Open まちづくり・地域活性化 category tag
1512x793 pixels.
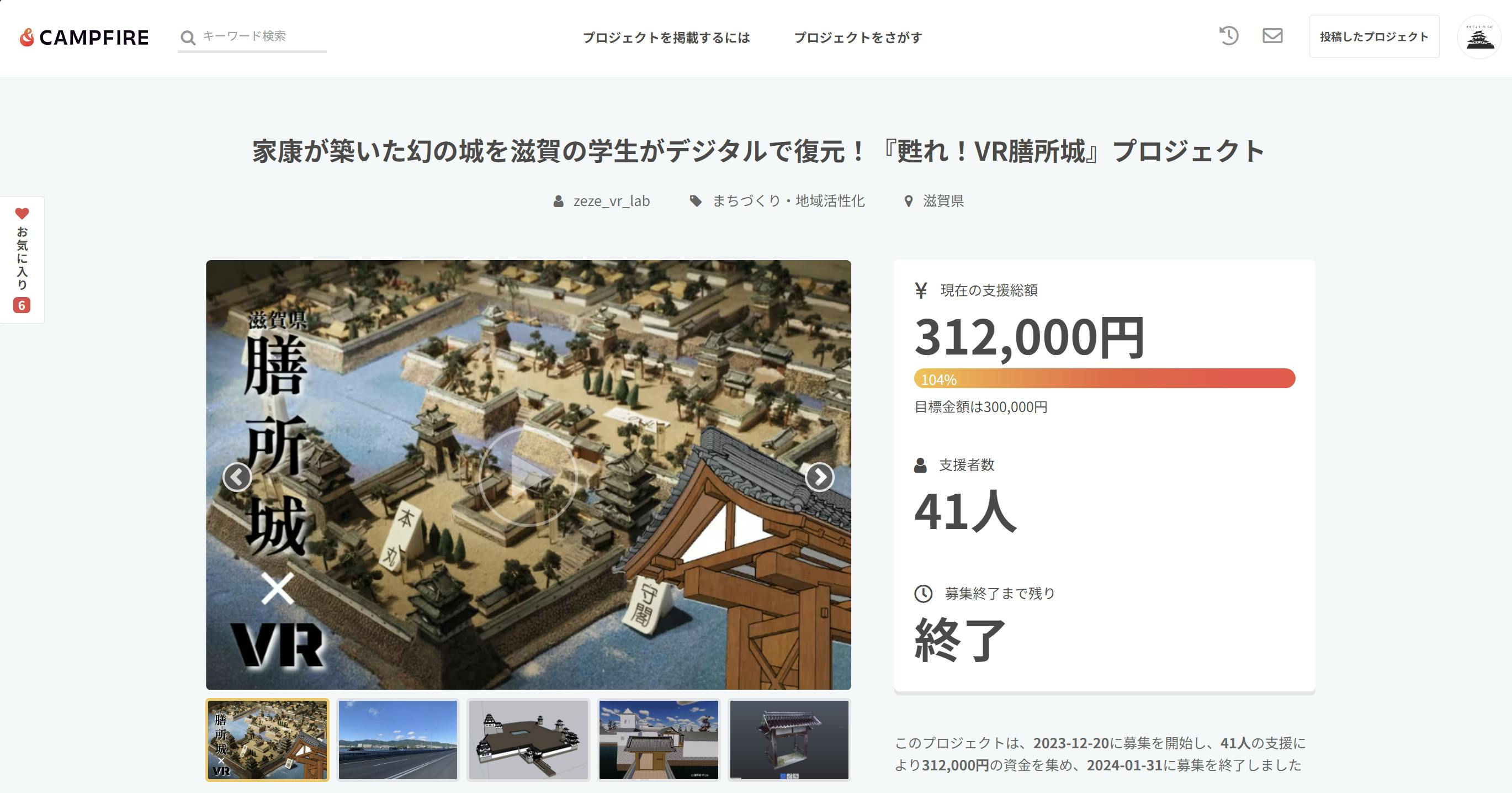coord(788,202)
